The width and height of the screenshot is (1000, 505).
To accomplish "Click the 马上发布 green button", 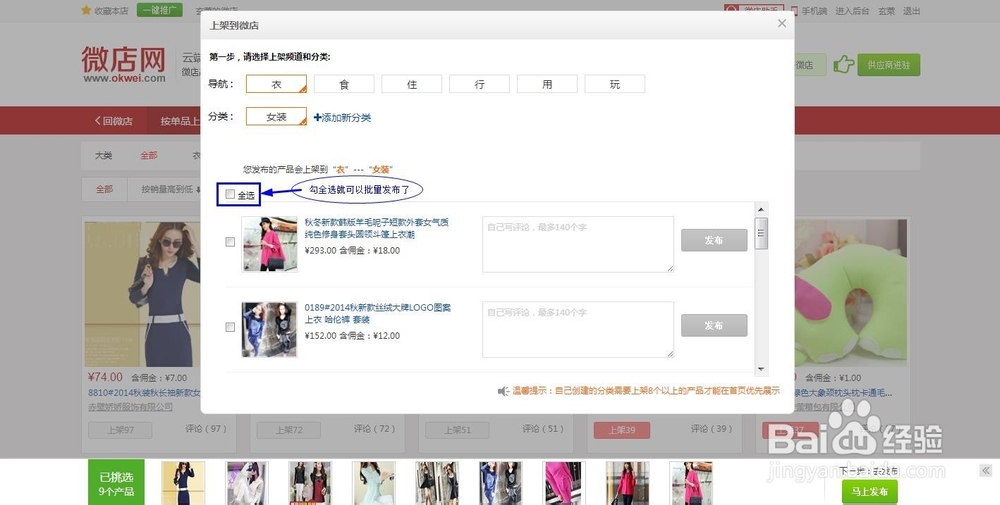I will point(869,492).
